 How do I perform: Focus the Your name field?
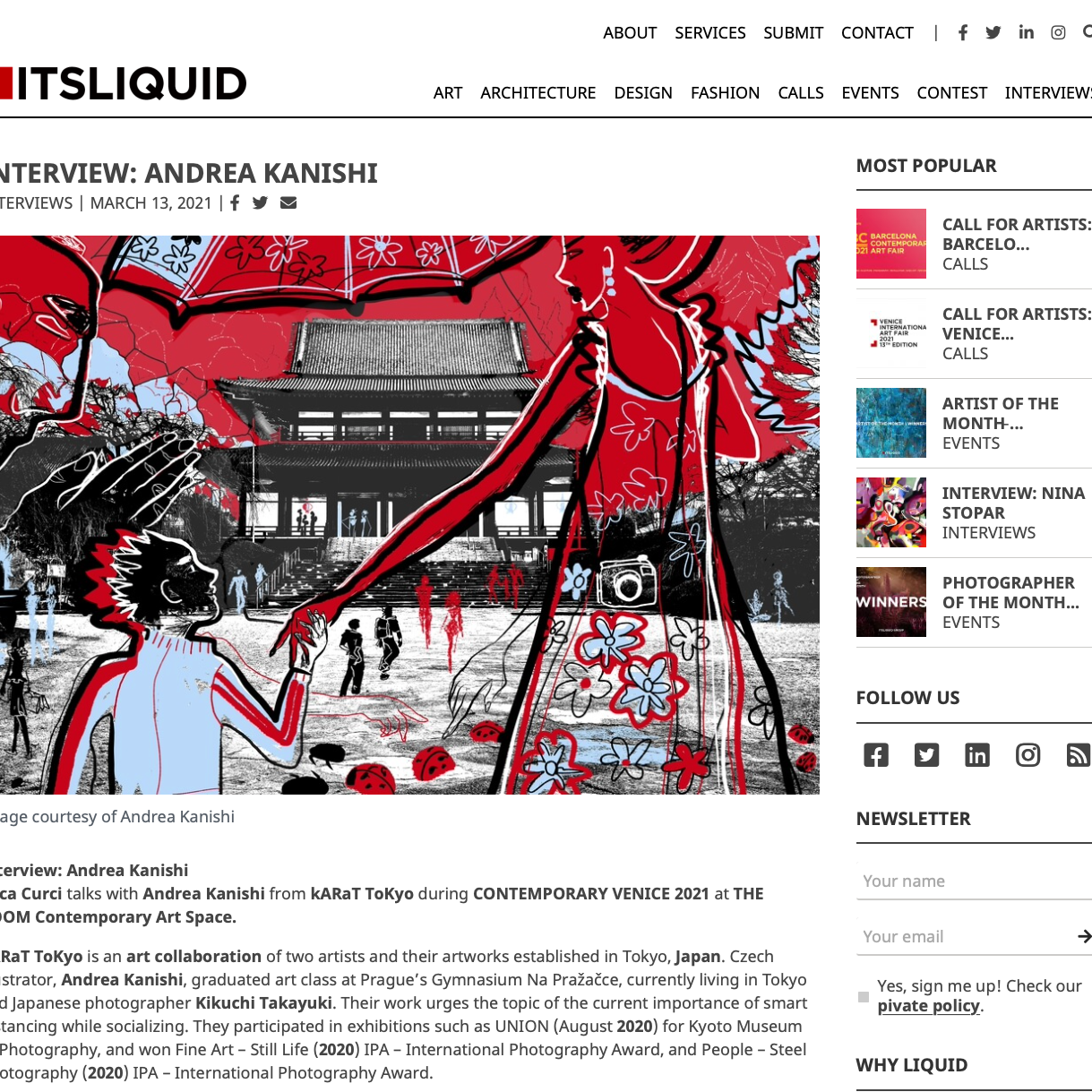[x=974, y=881]
